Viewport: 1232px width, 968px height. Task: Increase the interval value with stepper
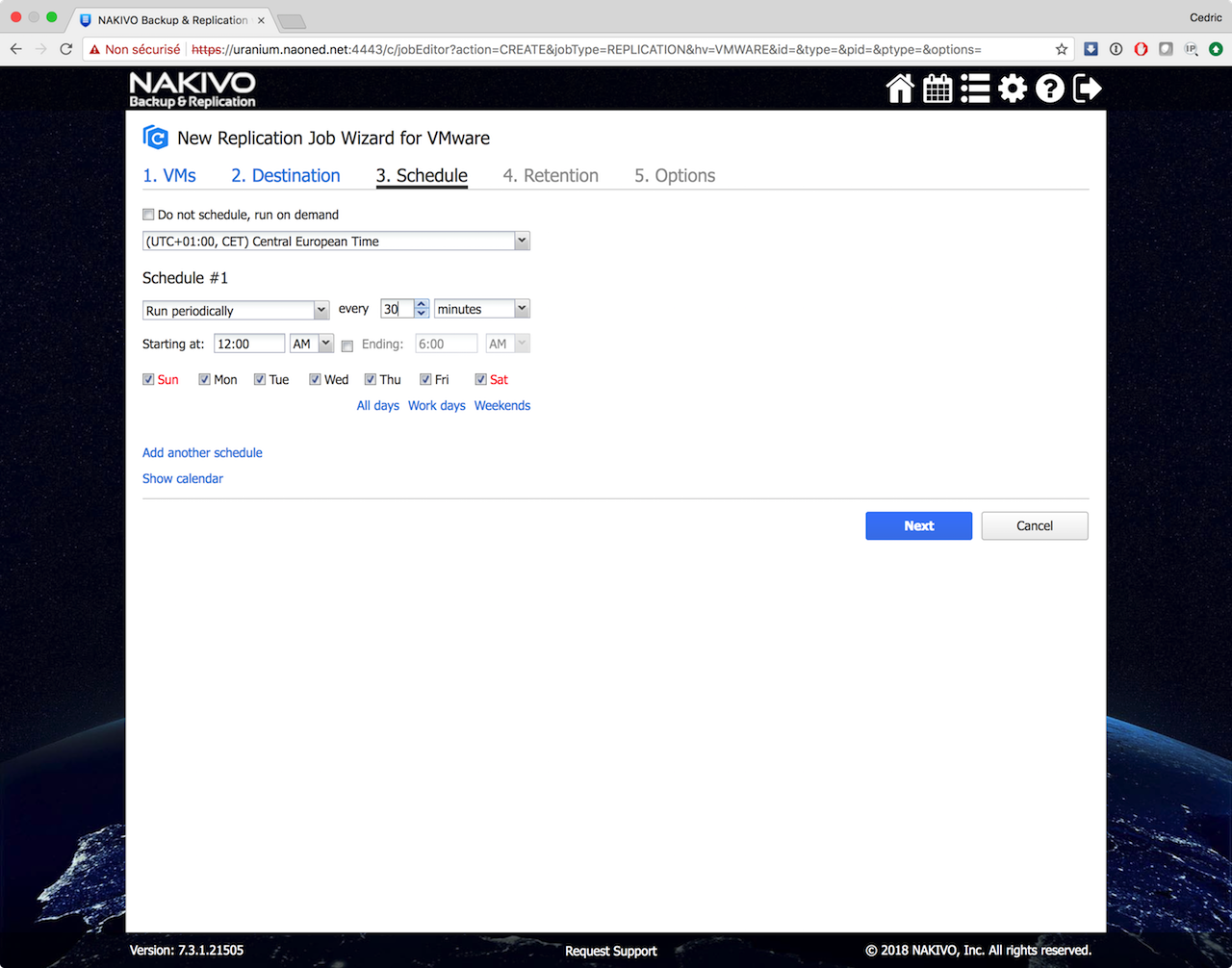coord(422,304)
